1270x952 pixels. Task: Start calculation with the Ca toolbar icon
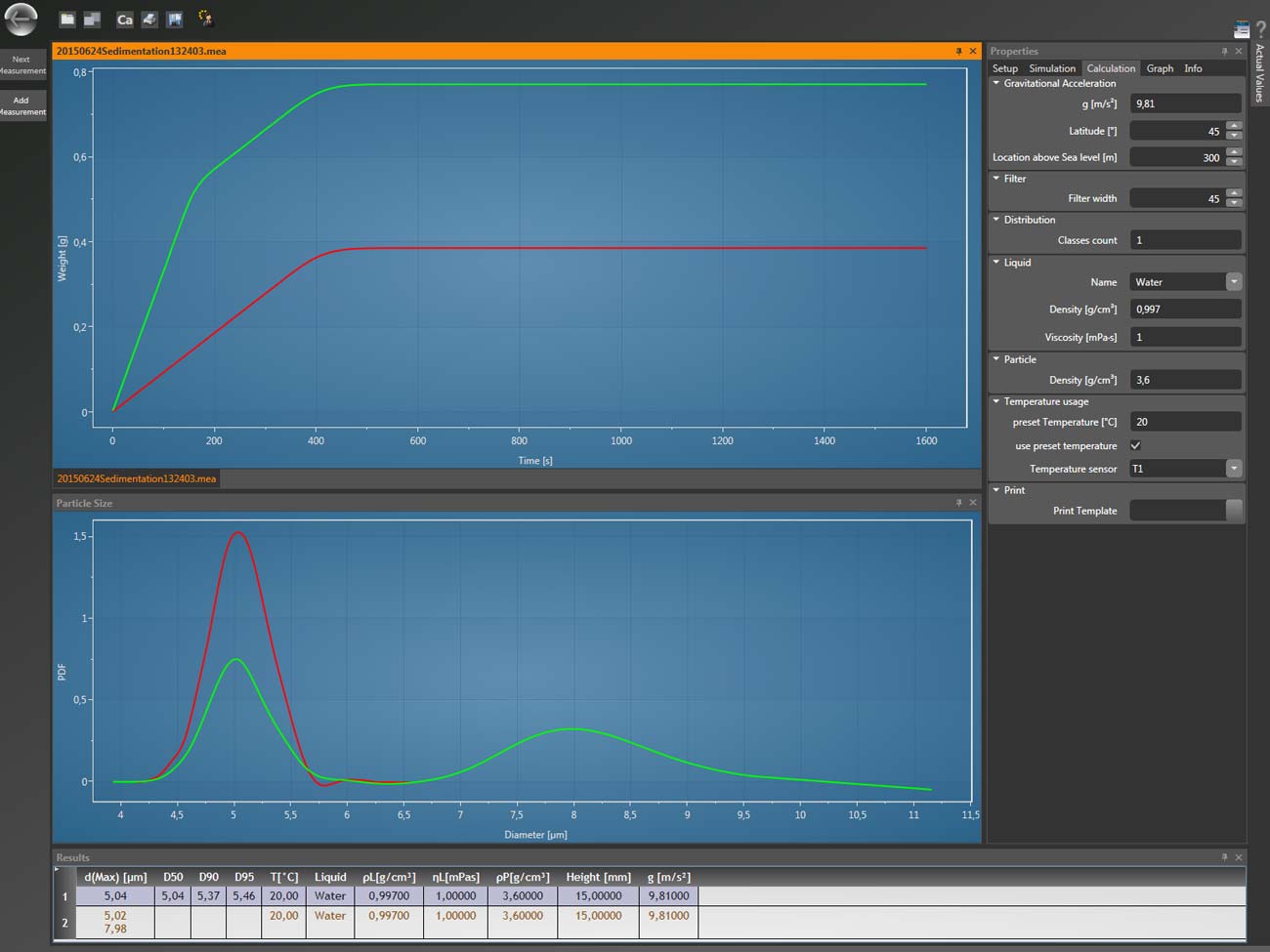pyautogui.click(x=124, y=19)
